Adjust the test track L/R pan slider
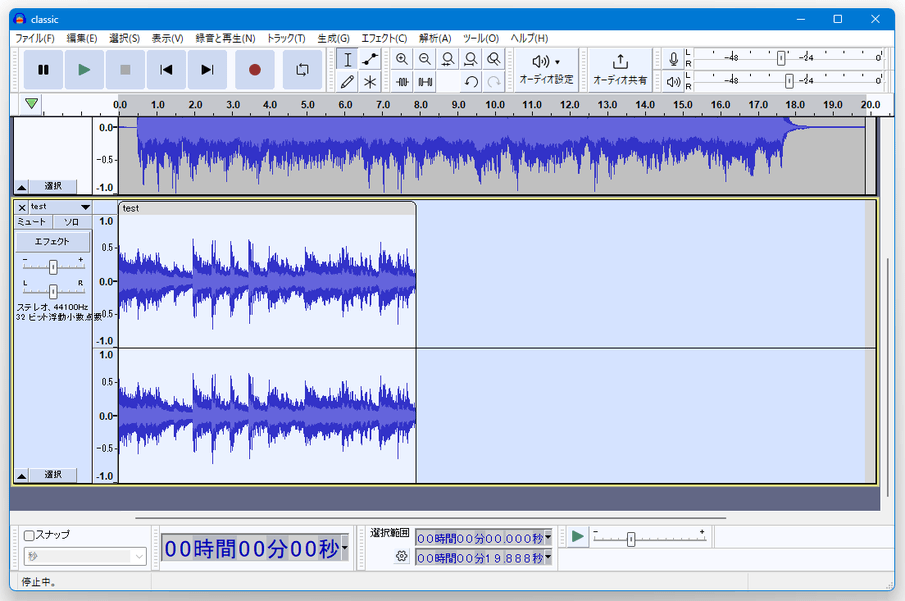Viewport: 905px width, 601px height. coord(53,290)
